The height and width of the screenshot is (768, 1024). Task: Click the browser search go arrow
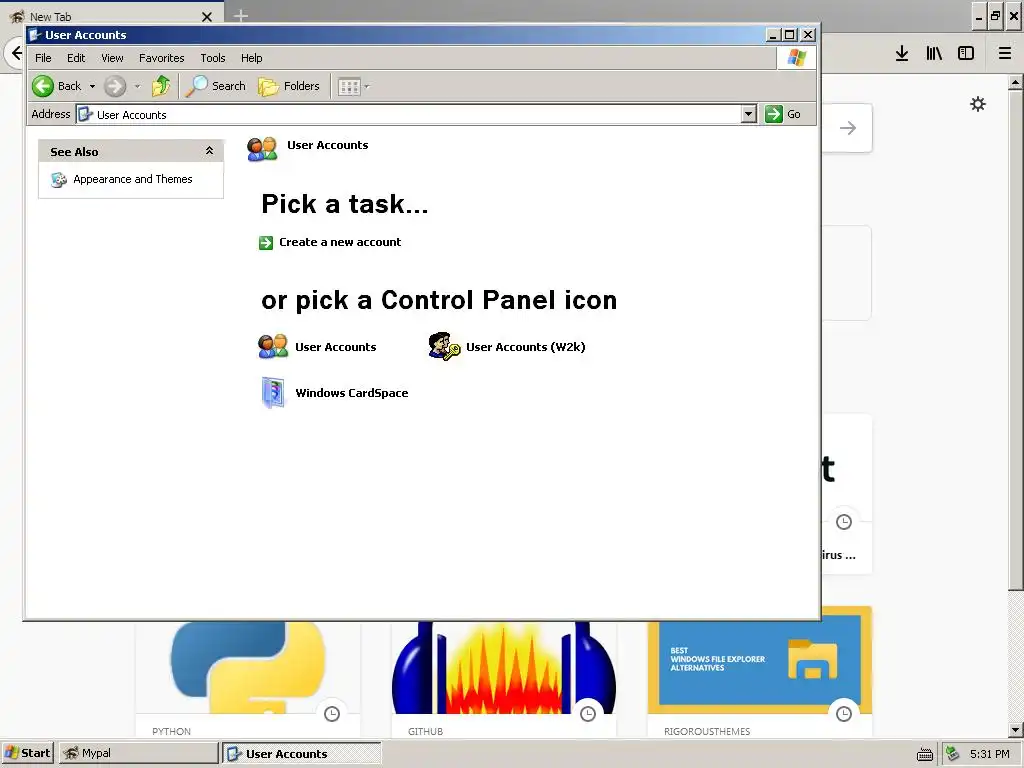click(848, 128)
